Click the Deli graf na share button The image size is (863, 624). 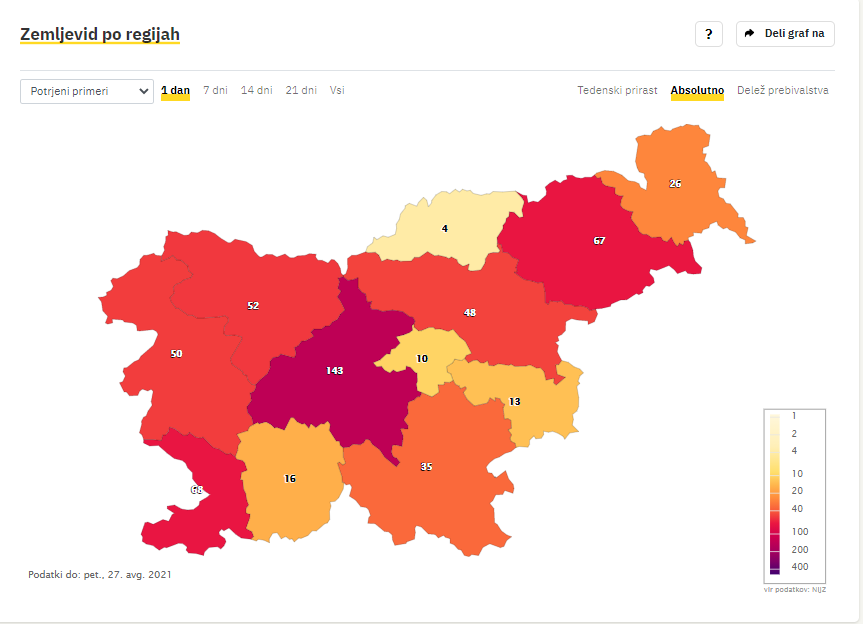pyautogui.click(x=785, y=34)
